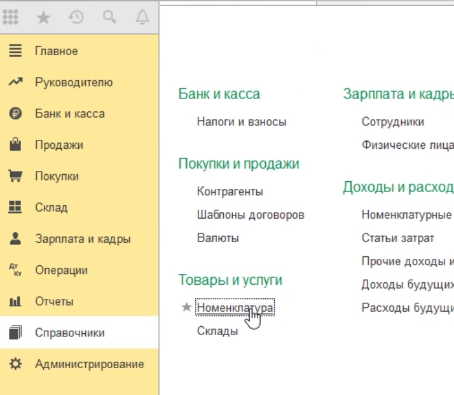
Task: Open the Сотрудники link
Action: pos(393,122)
